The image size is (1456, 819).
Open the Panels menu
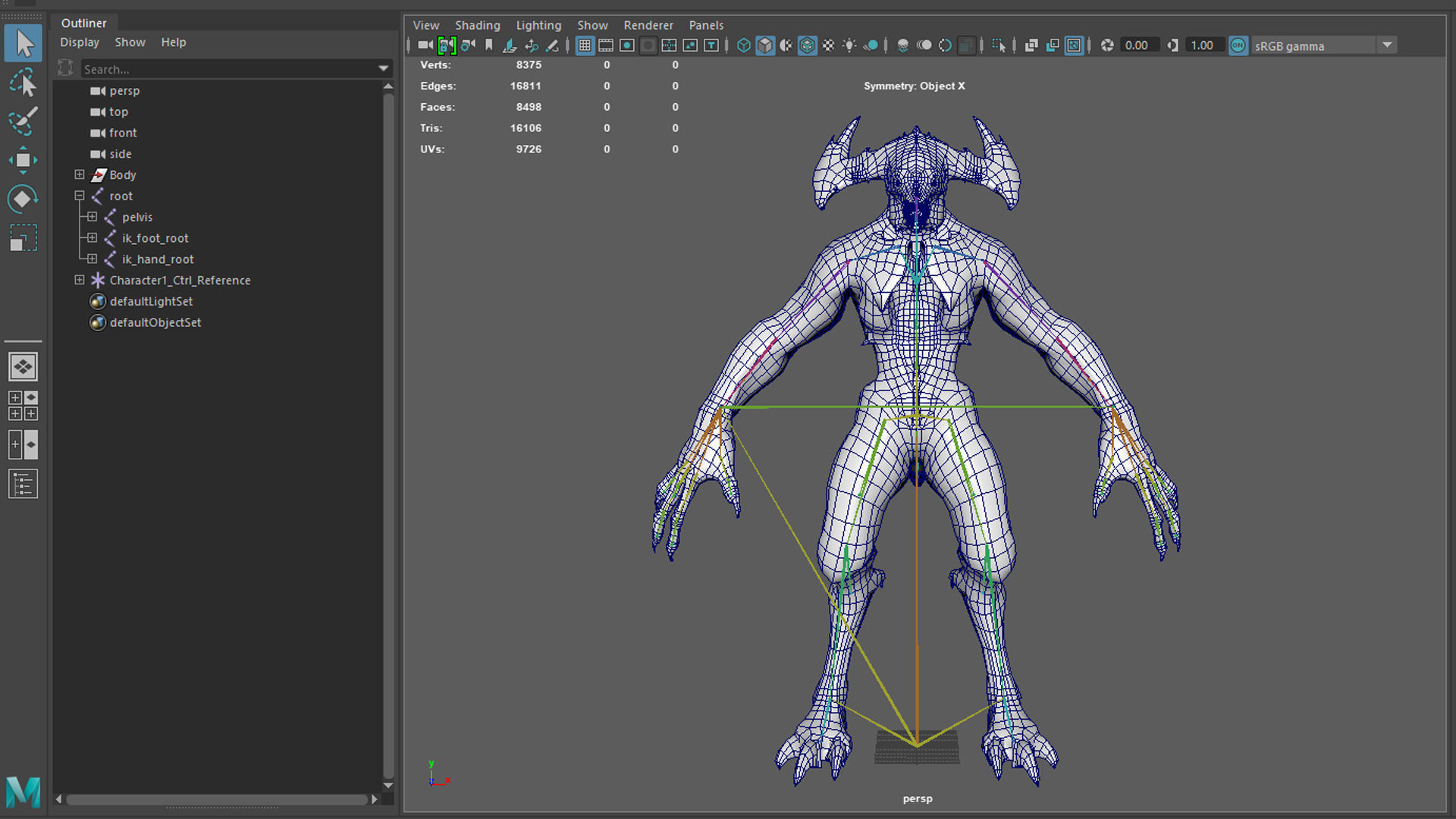[706, 25]
